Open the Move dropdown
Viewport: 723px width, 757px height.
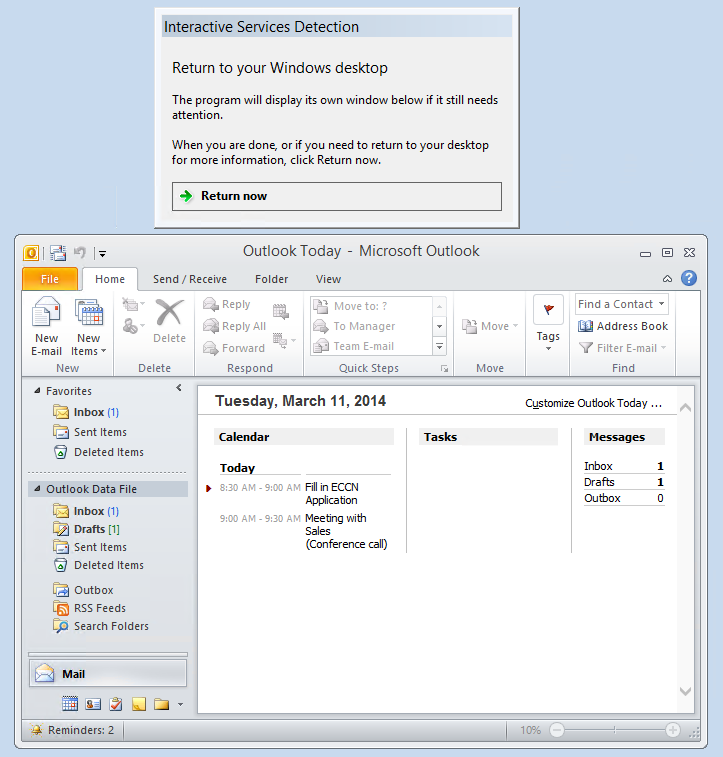pyautogui.click(x=490, y=326)
